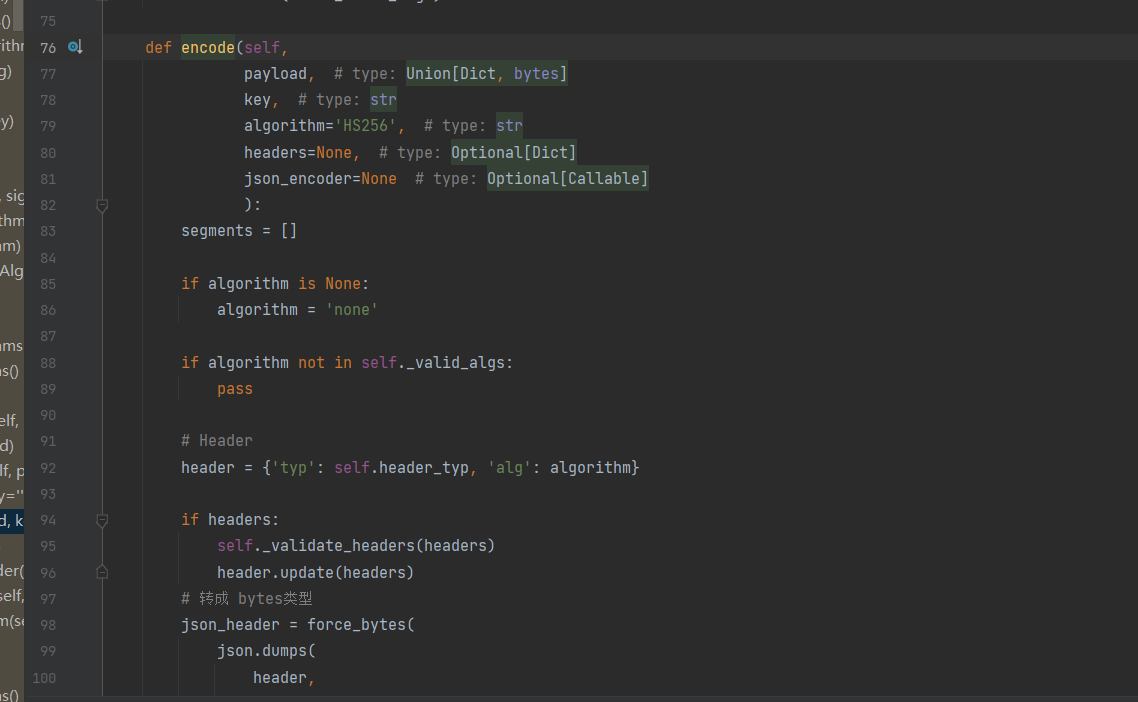Place cursor on 'segments = []' line
This screenshot has height=702, width=1138.
click(x=239, y=231)
